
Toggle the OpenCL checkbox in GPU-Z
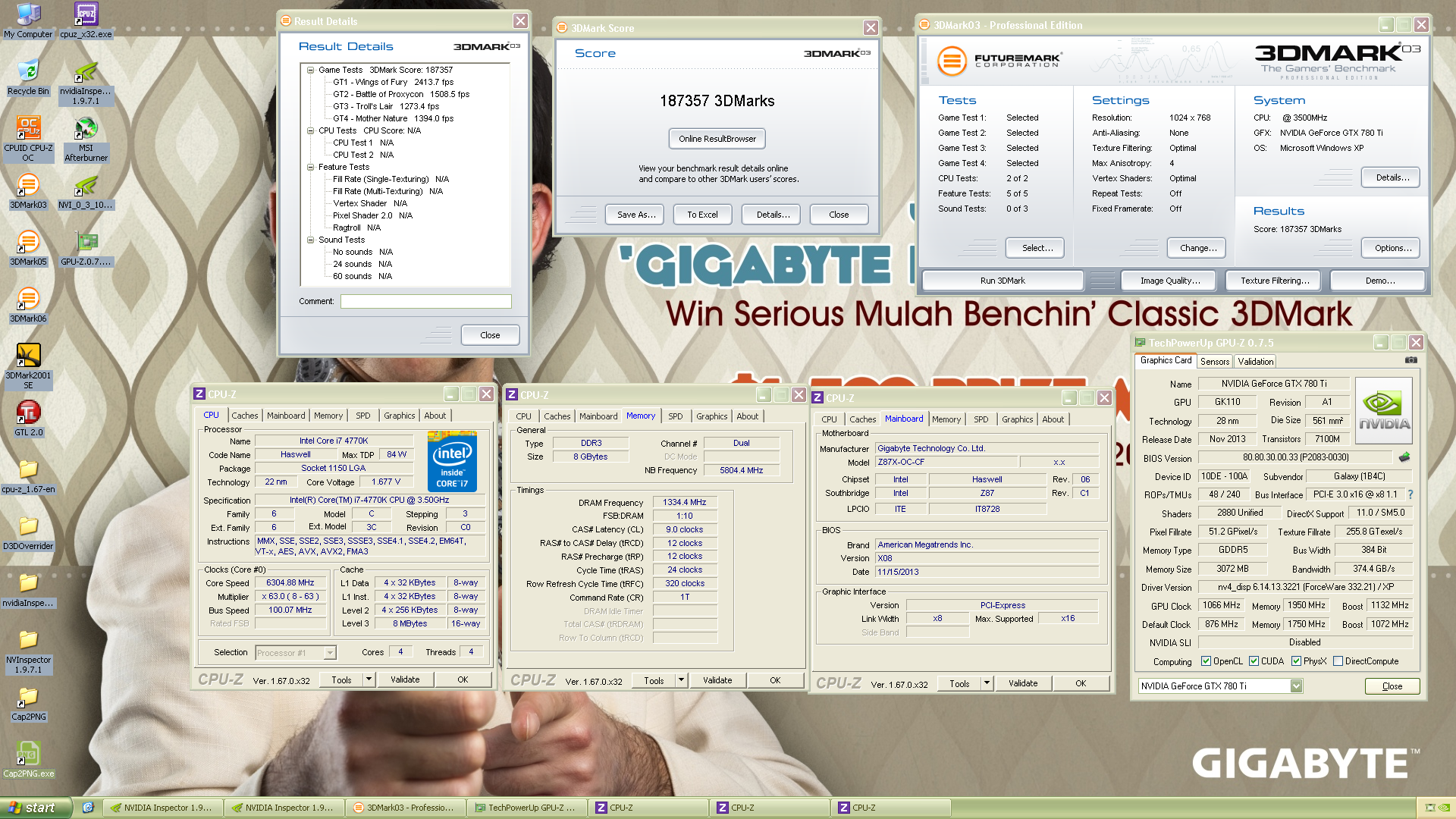(x=1206, y=661)
